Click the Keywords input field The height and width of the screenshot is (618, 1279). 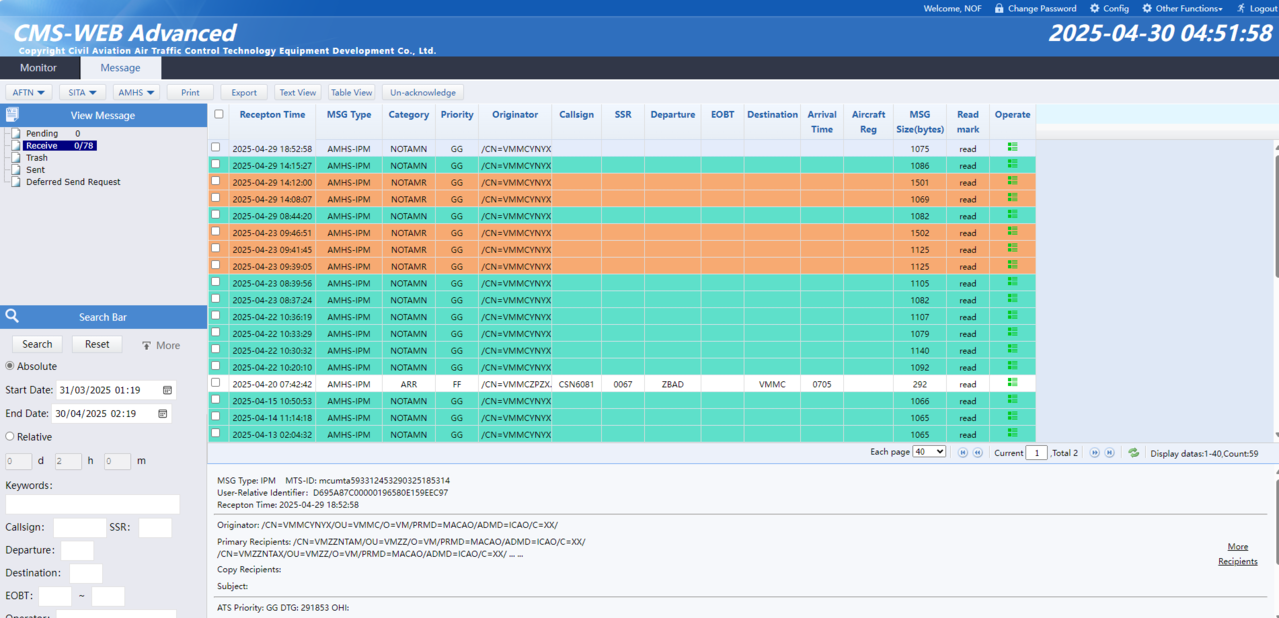click(x=92, y=505)
